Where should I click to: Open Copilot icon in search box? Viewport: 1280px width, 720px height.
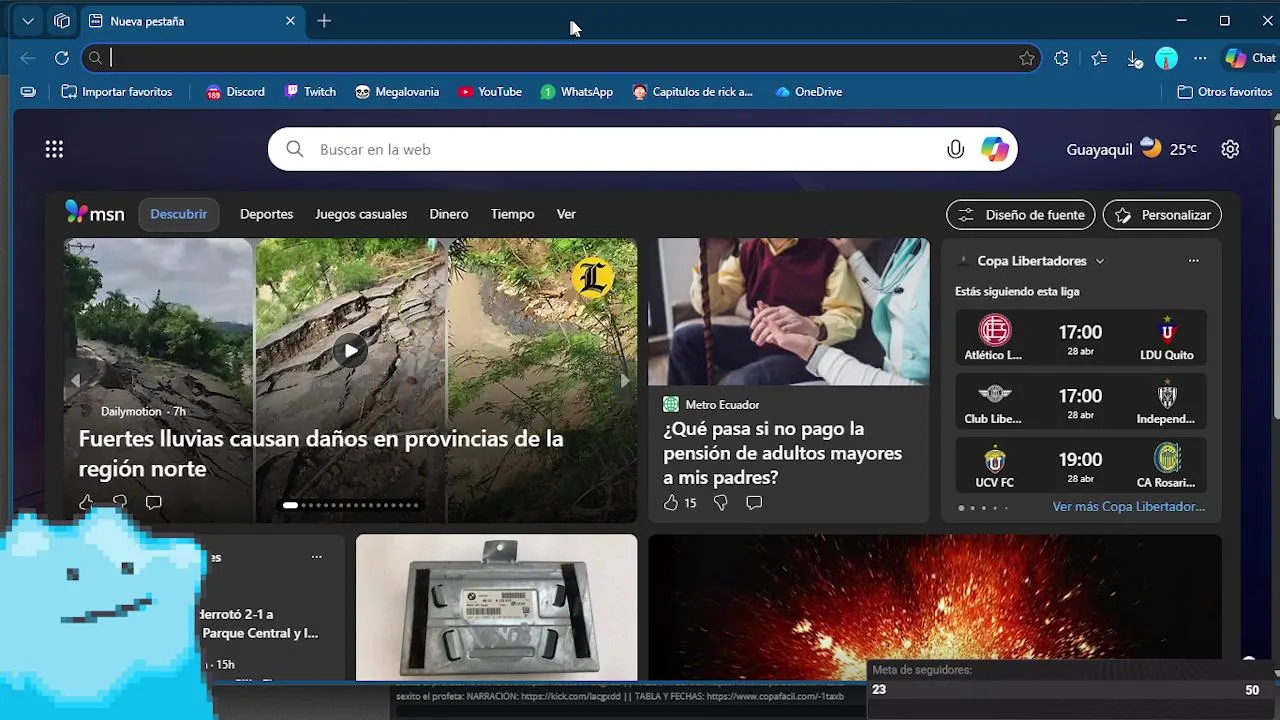(x=995, y=149)
